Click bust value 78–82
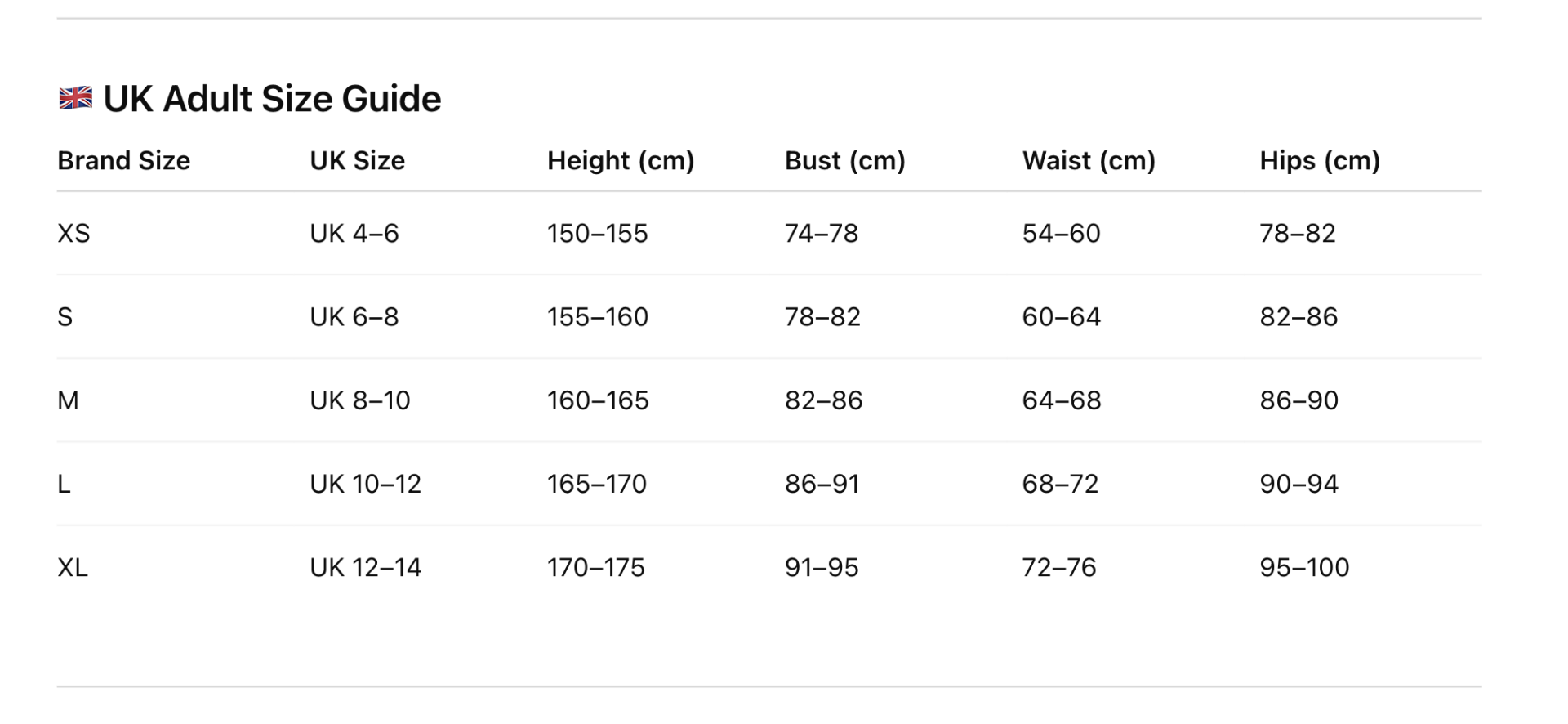 click(x=822, y=317)
